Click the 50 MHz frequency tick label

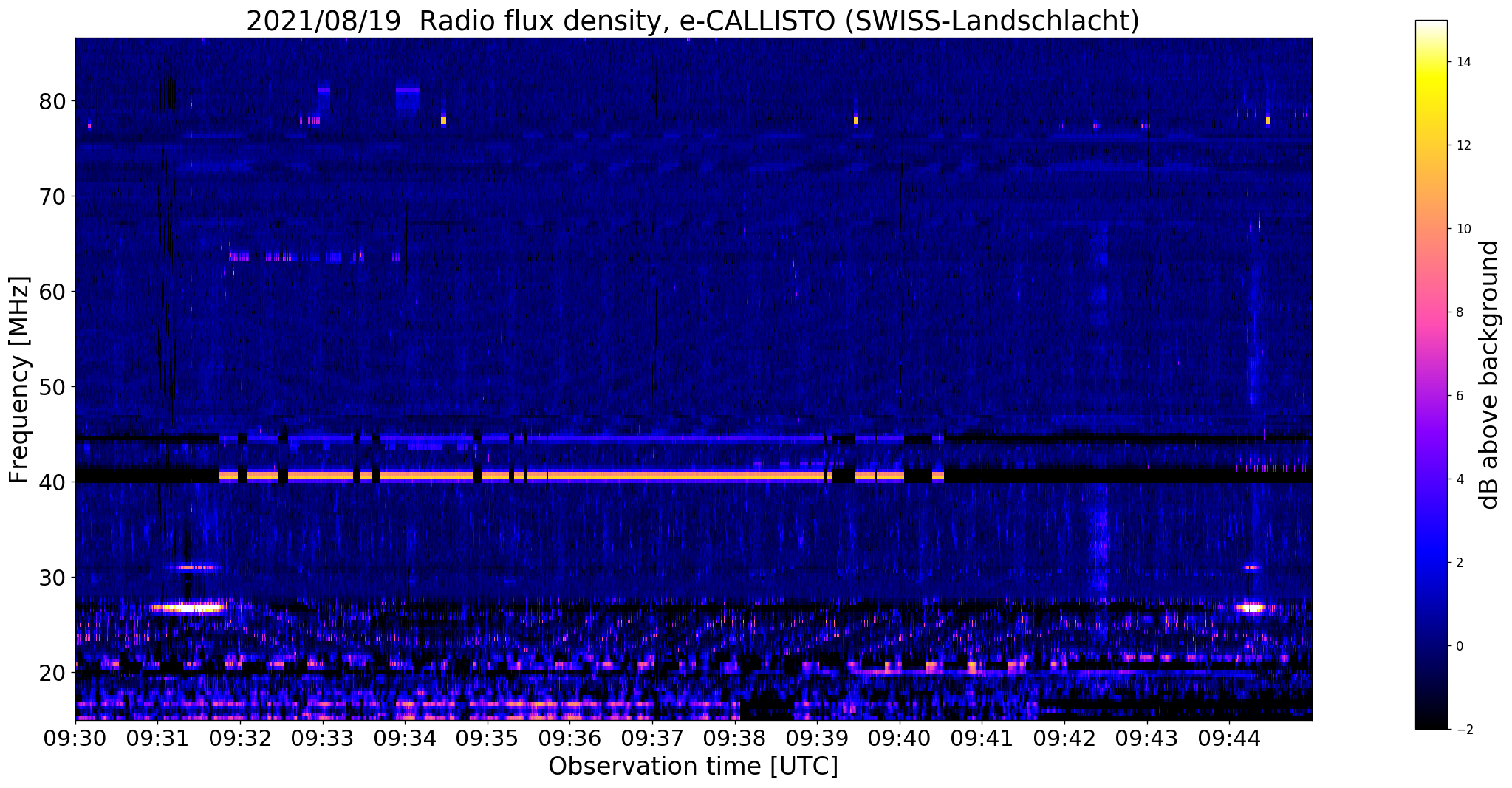point(52,386)
